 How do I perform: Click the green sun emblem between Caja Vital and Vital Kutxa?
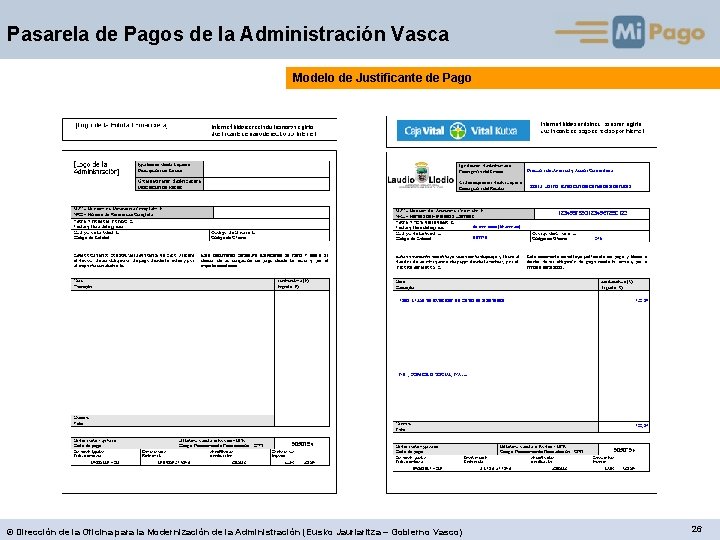[x=457, y=130]
